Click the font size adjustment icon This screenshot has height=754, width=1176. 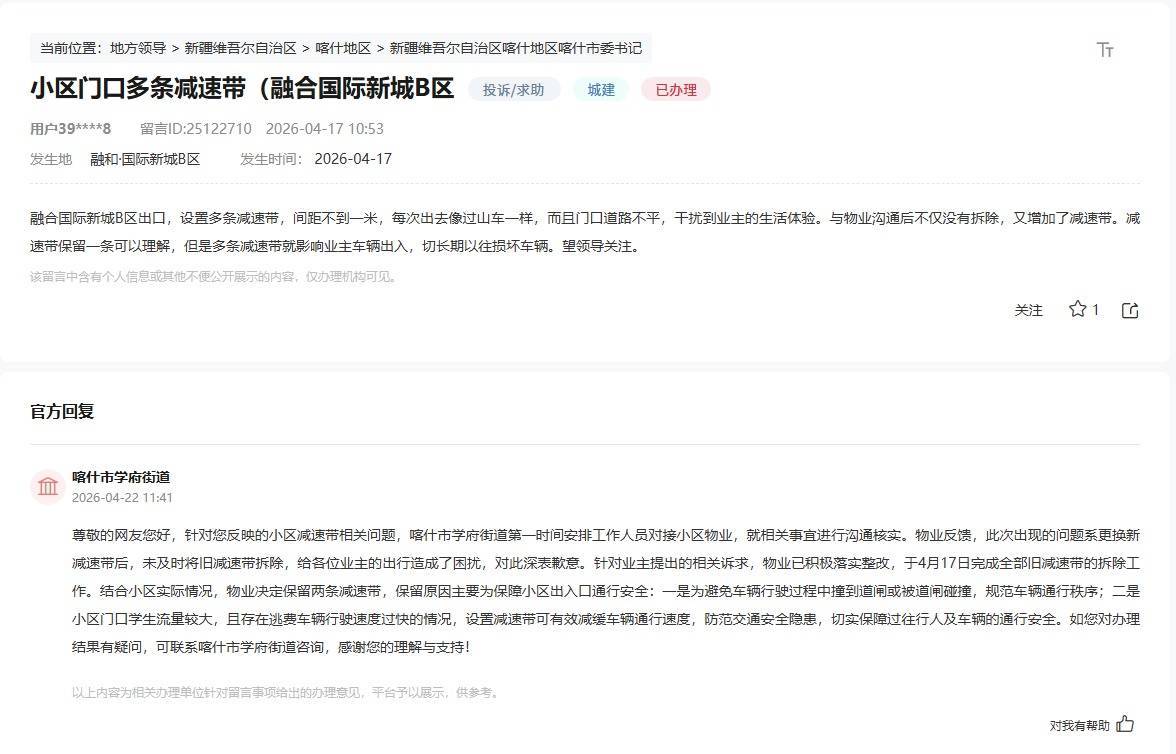click(1105, 49)
